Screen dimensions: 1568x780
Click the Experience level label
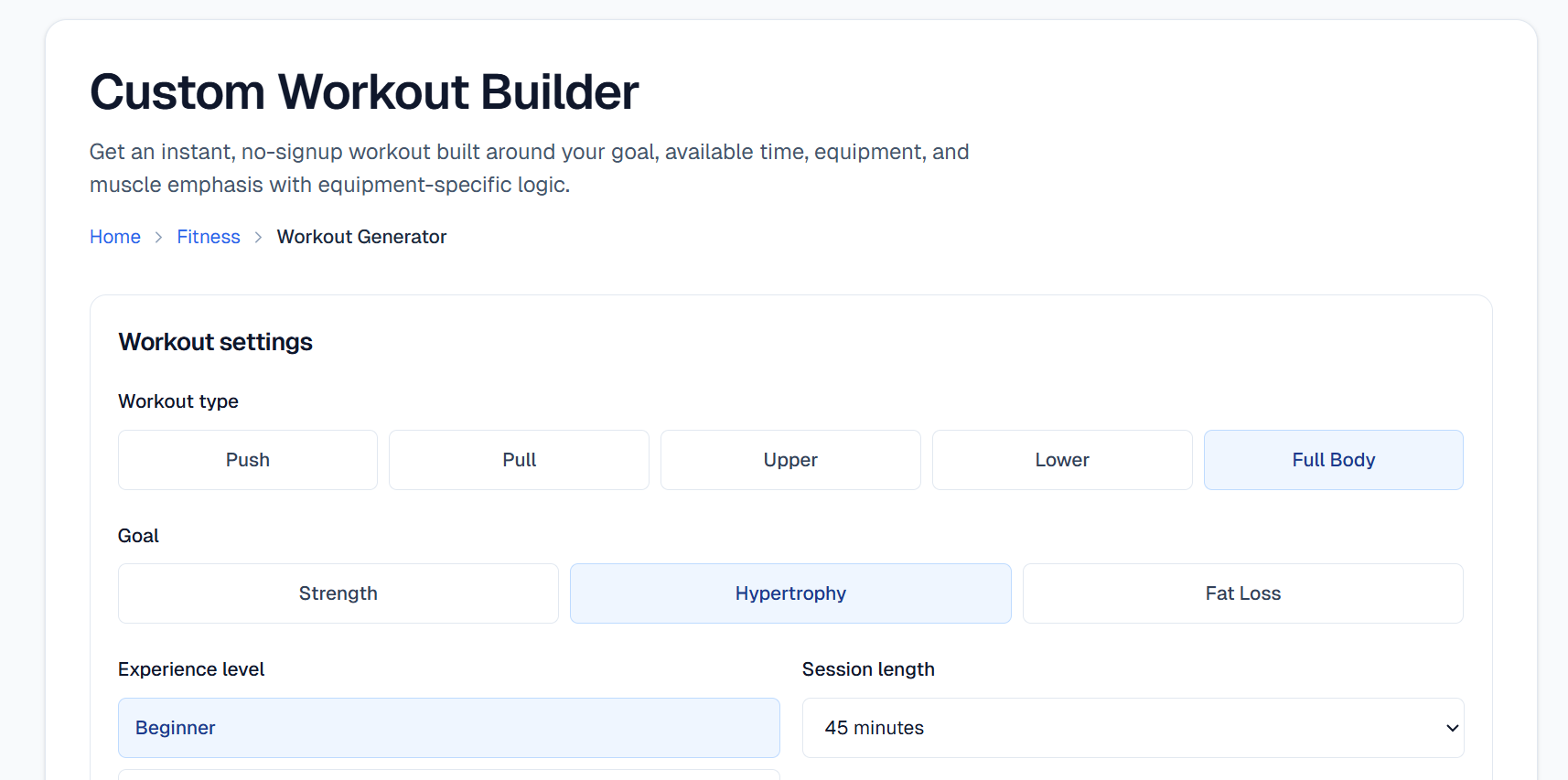pyautogui.click(x=191, y=669)
